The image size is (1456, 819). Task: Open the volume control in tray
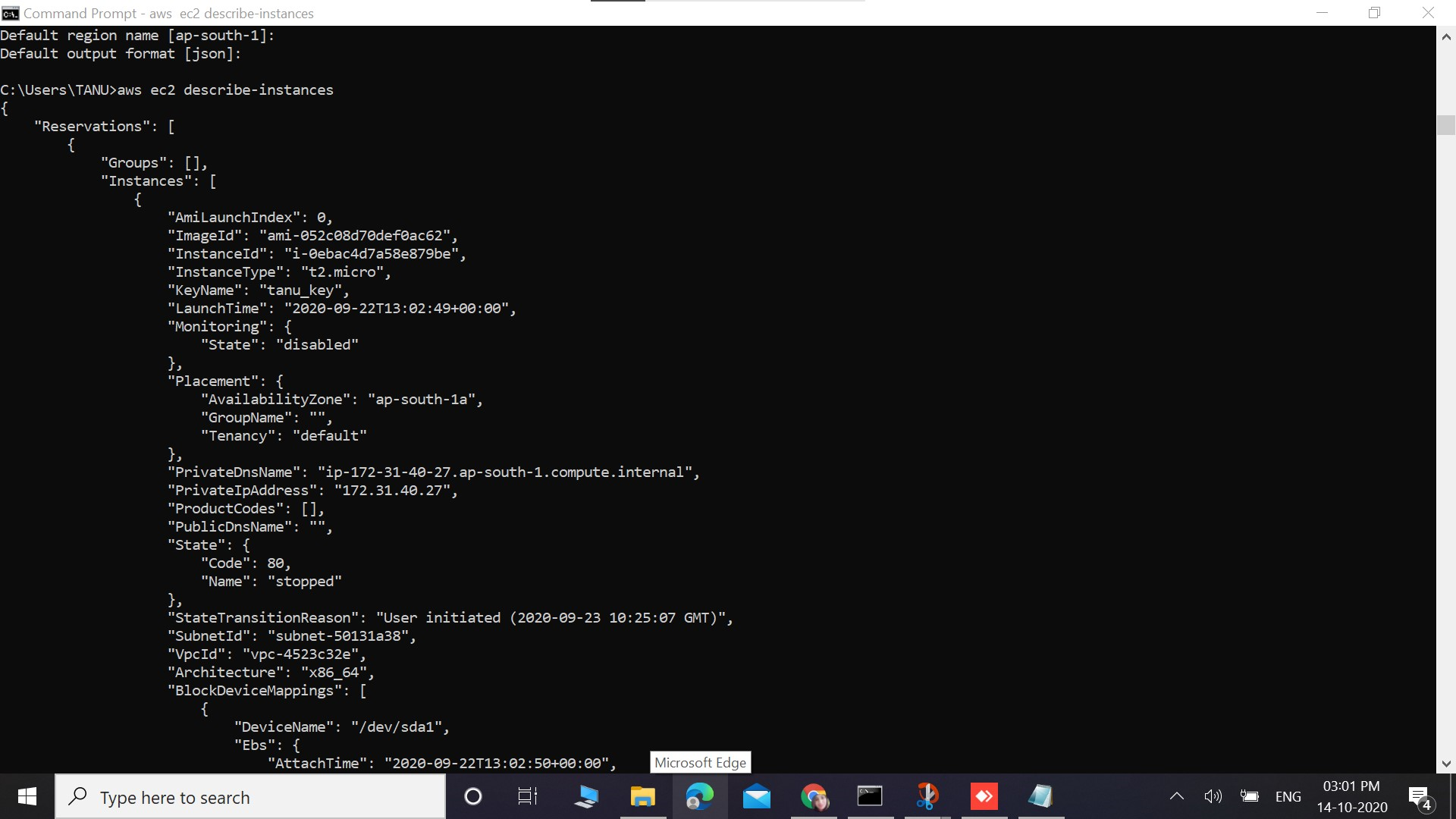(1213, 796)
